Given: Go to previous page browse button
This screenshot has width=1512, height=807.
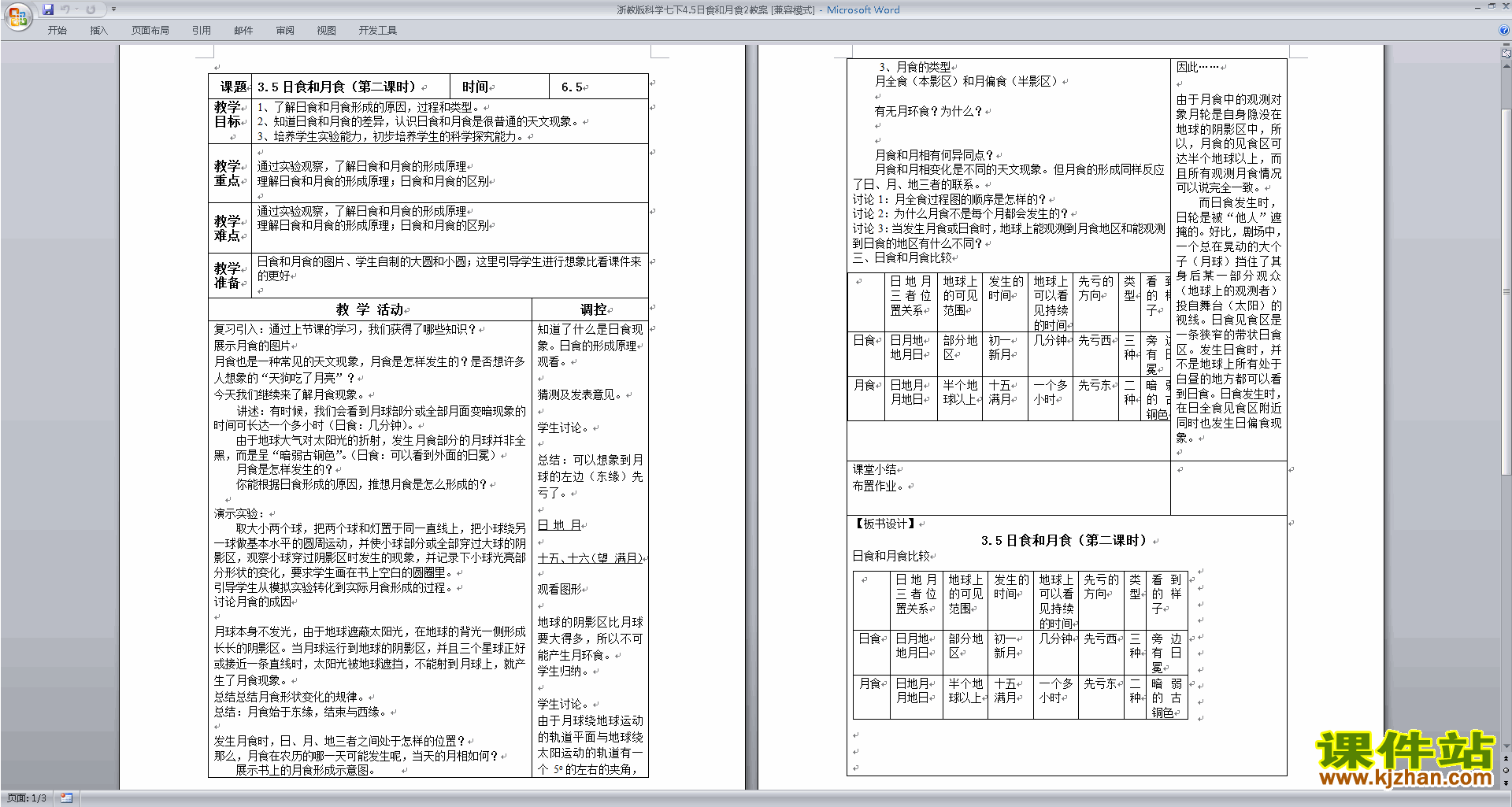Looking at the screenshot, I should click(x=1506, y=758).
